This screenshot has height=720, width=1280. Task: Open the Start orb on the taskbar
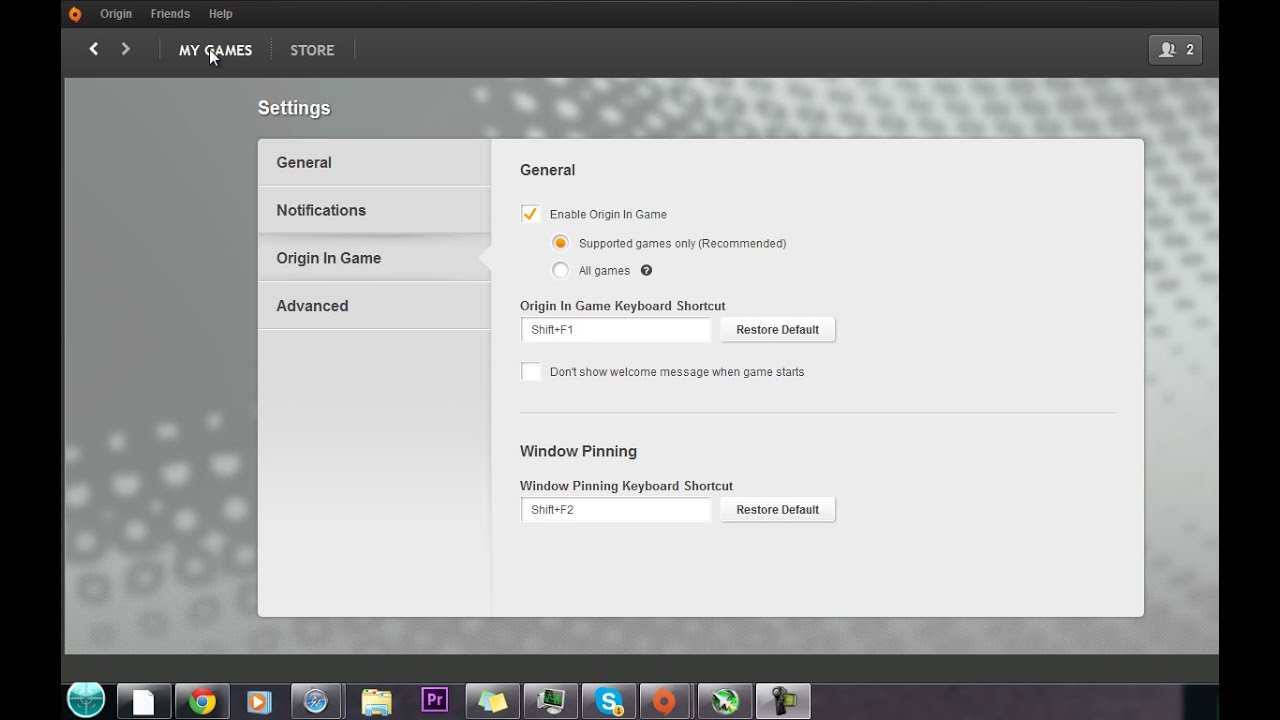click(86, 700)
